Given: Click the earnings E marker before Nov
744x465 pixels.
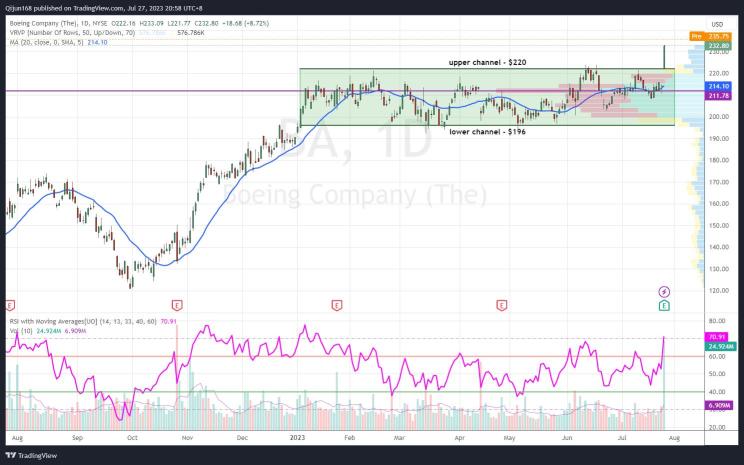Looking at the screenshot, I should 177,305.
